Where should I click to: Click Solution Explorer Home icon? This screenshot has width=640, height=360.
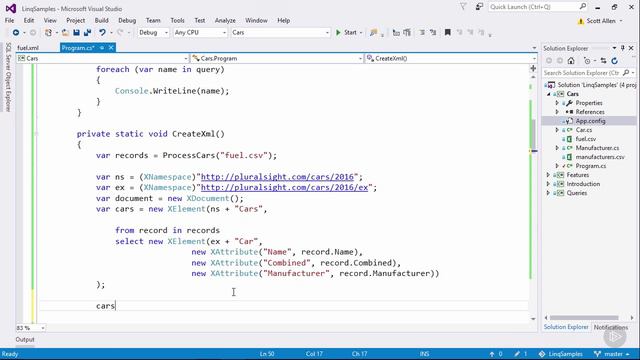pos(571,61)
